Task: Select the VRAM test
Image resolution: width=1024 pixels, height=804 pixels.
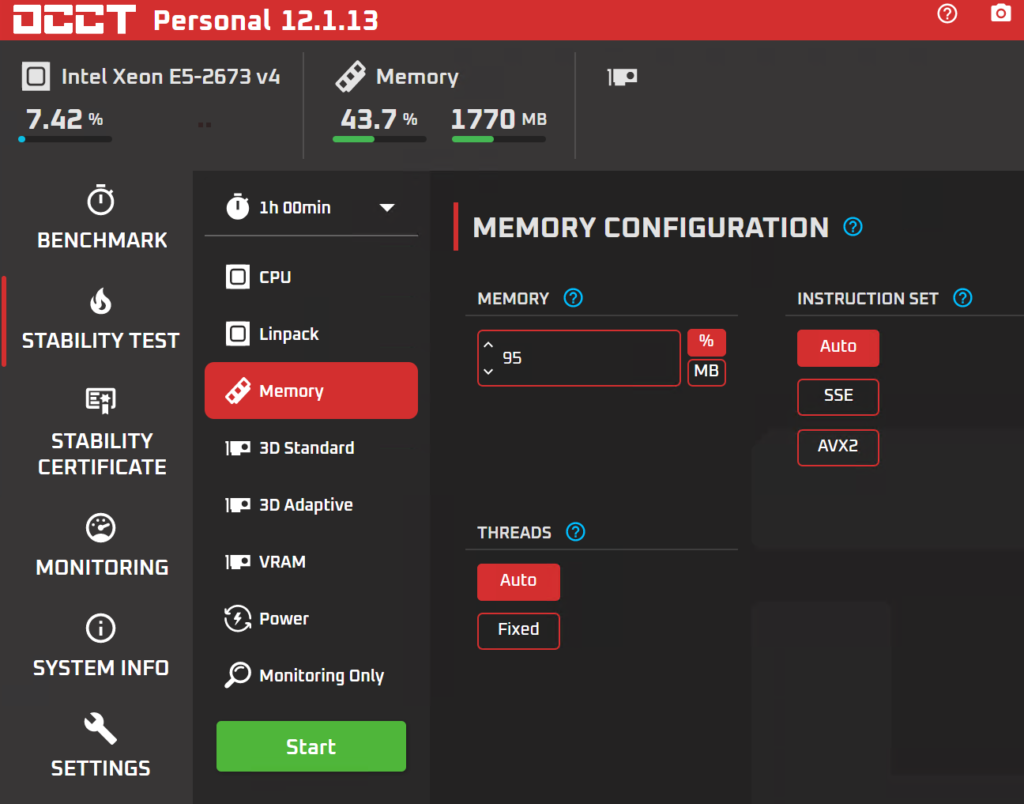Action: click(311, 561)
